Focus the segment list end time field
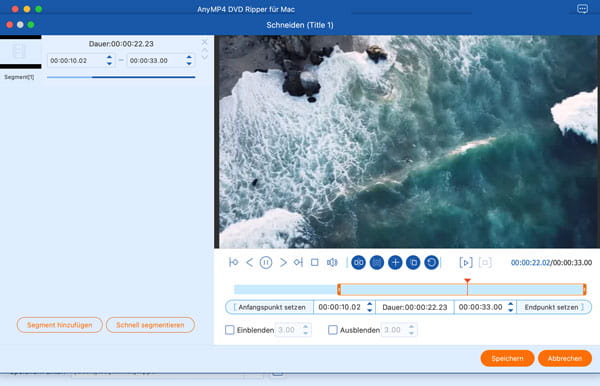The height and width of the screenshot is (386, 600). tap(156, 60)
